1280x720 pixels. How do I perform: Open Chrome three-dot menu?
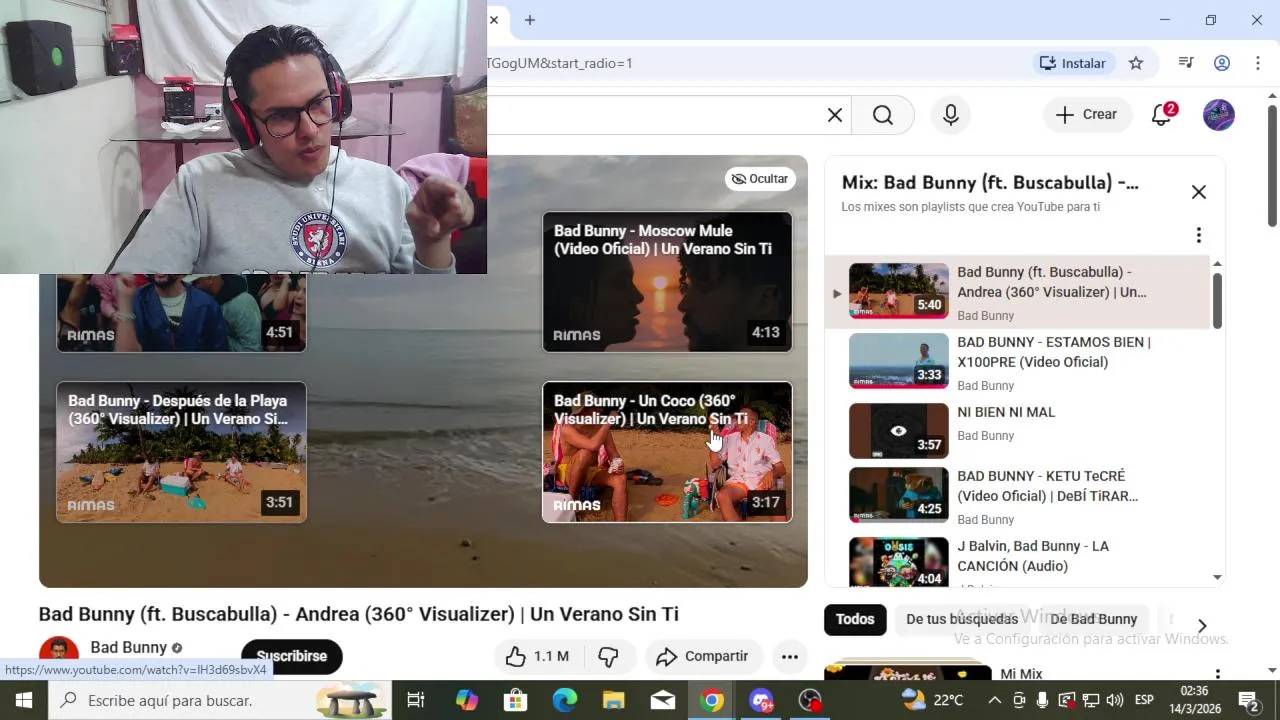[x=1257, y=63]
